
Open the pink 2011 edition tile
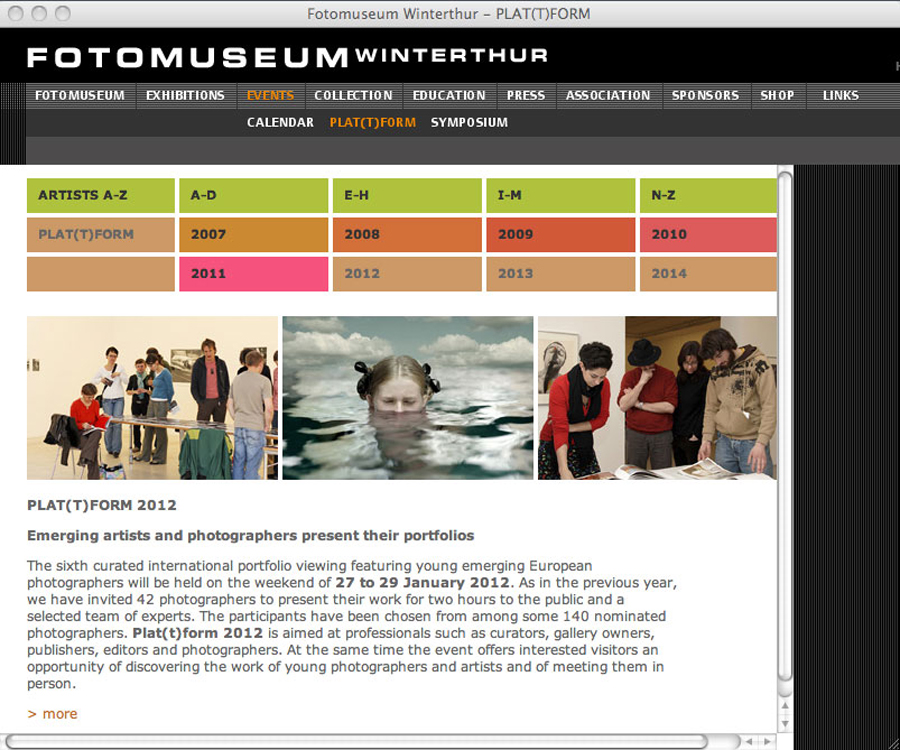click(254, 274)
